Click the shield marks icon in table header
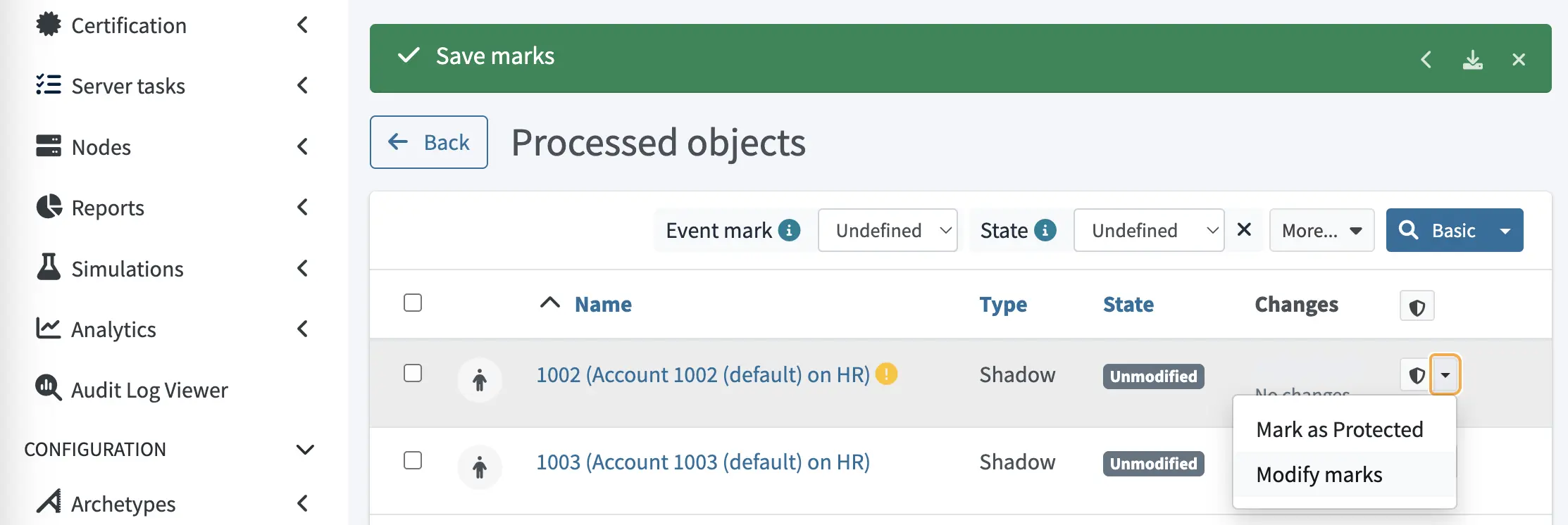This screenshot has width=1568, height=525. pyautogui.click(x=1417, y=307)
